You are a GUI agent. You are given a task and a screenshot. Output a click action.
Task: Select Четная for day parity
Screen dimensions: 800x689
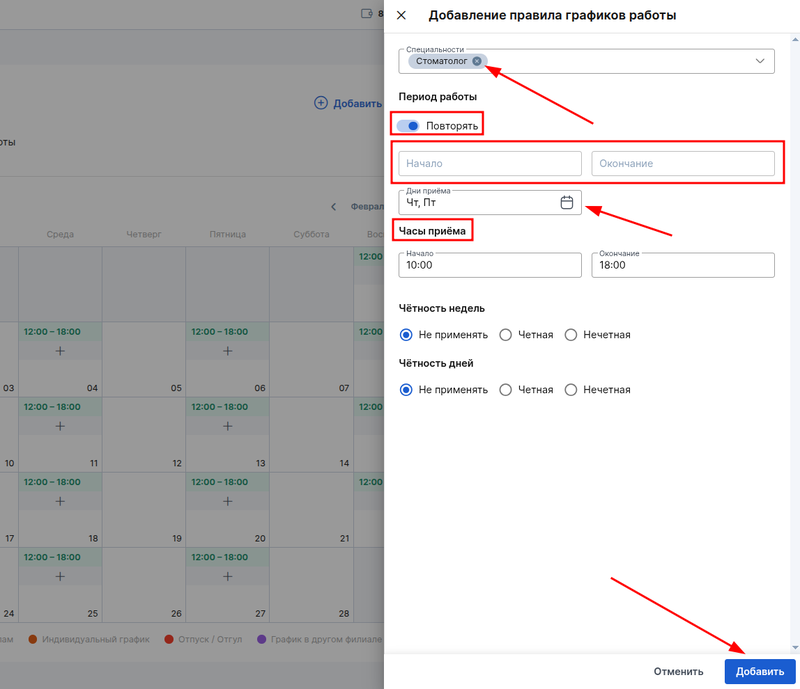coord(506,390)
